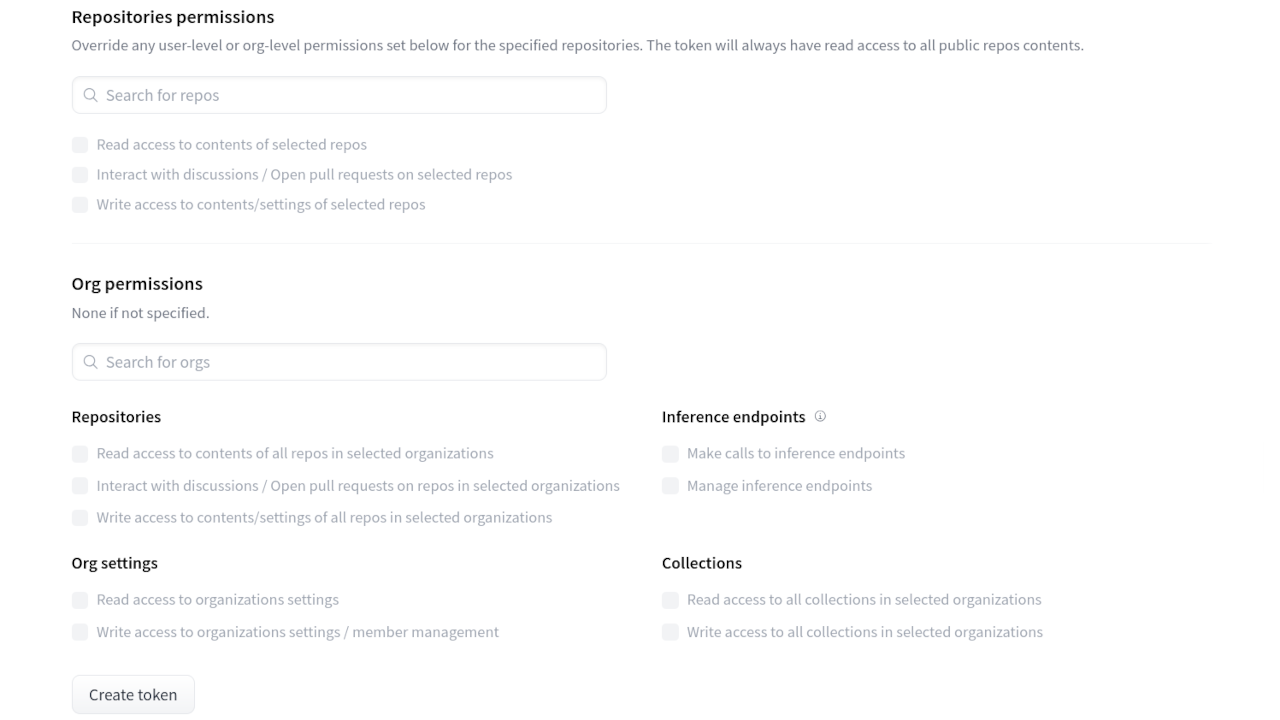This screenshot has width=1280, height=720.
Task: Tick write access to selected repos contents/settings
Action: click(x=80, y=205)
